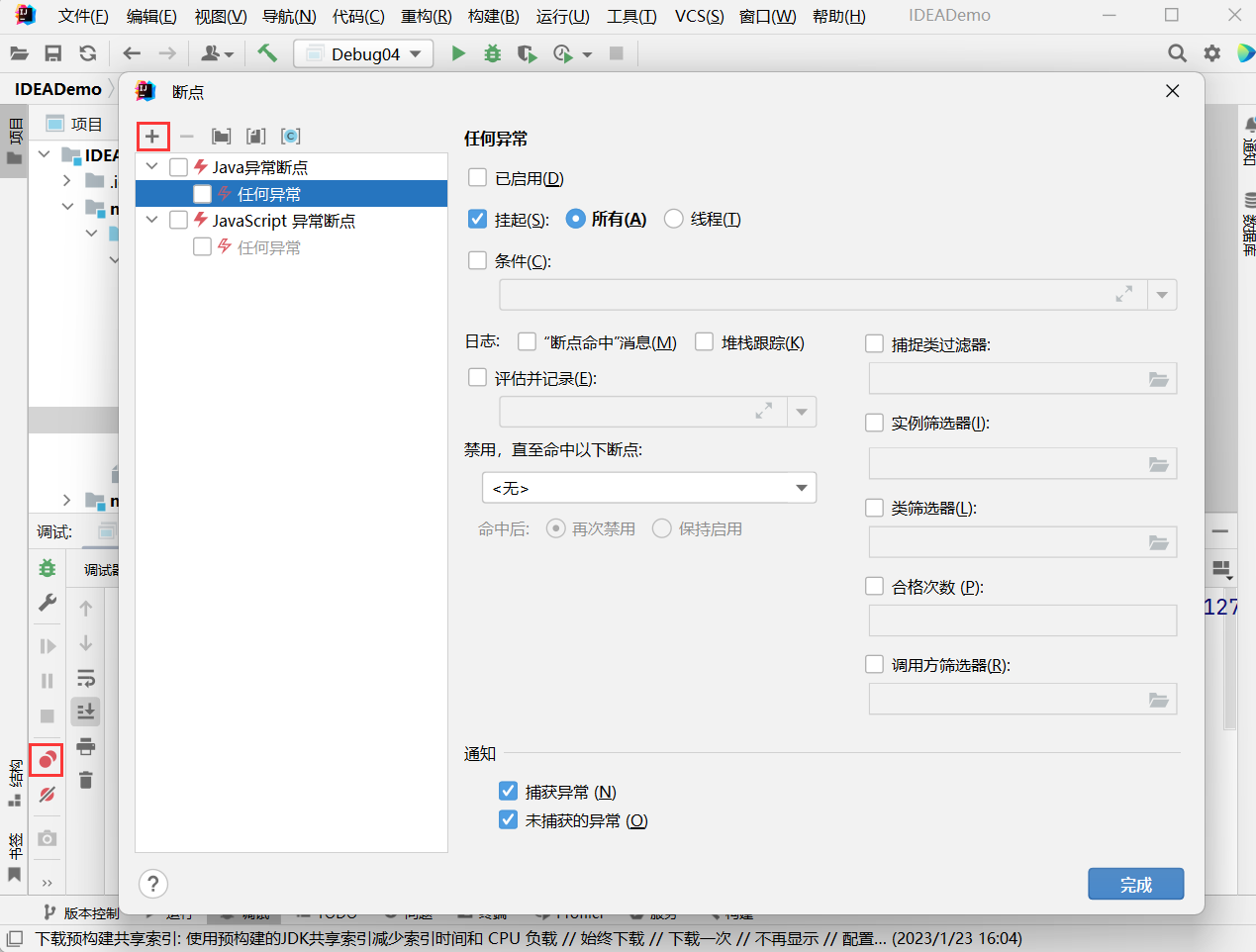
Task: Open the evaluate-and-log history dropdown arrow
Action: [x=802, y=412]
